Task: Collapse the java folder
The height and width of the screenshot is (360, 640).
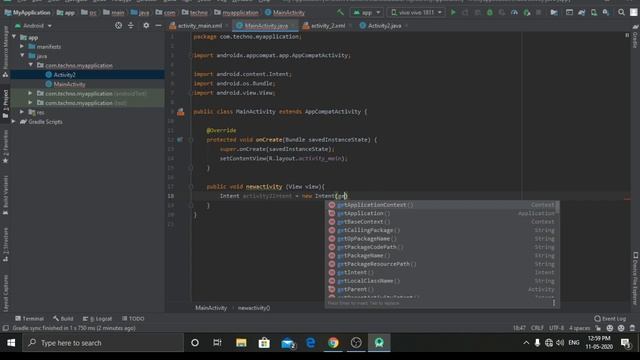Action: [22, 56]
